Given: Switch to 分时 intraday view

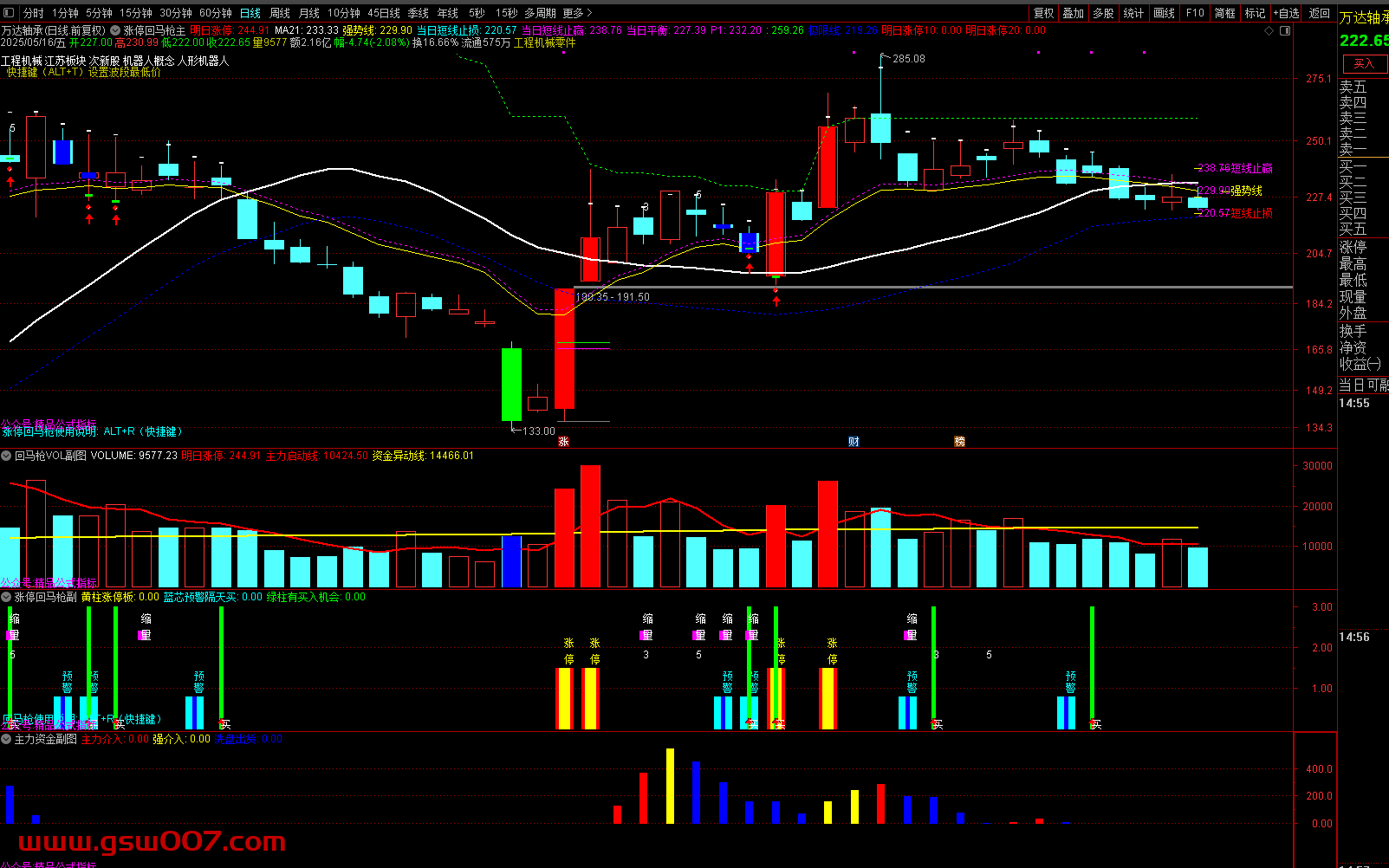Looking at the screenshot, I should 33,13.
